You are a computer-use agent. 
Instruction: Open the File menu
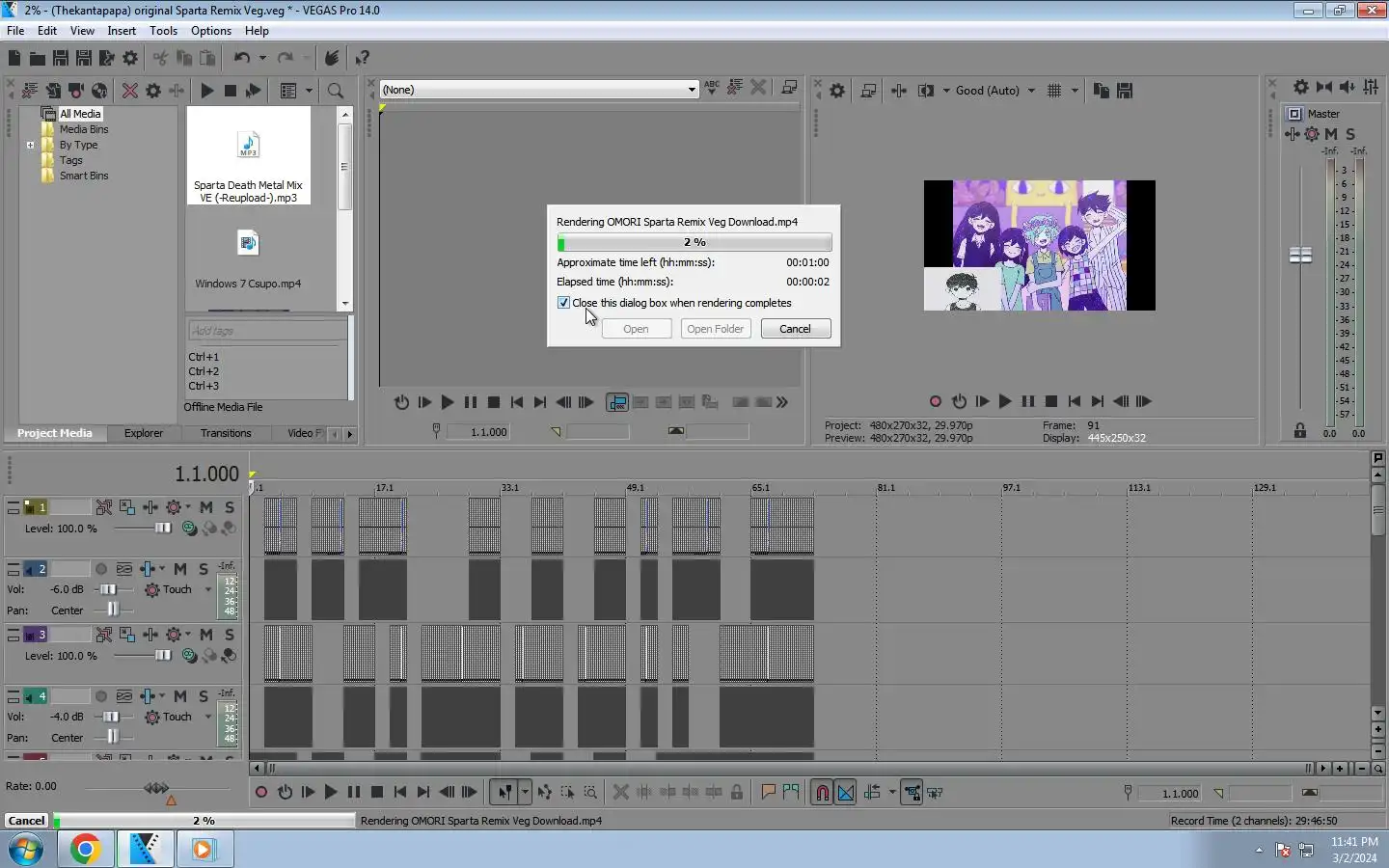click(x=15, y=31)
